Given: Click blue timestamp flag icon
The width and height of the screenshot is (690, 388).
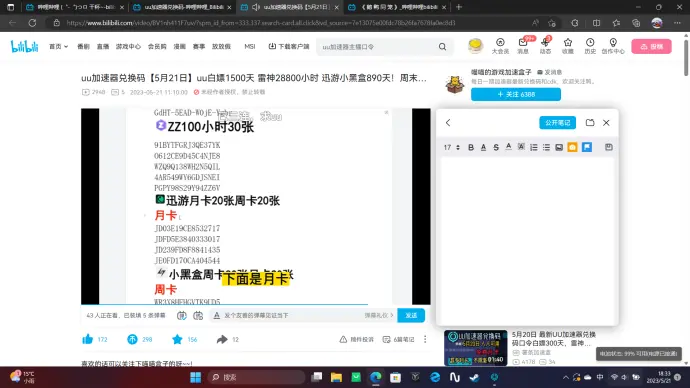Looking at the screenshot, I should pos(587,147).
